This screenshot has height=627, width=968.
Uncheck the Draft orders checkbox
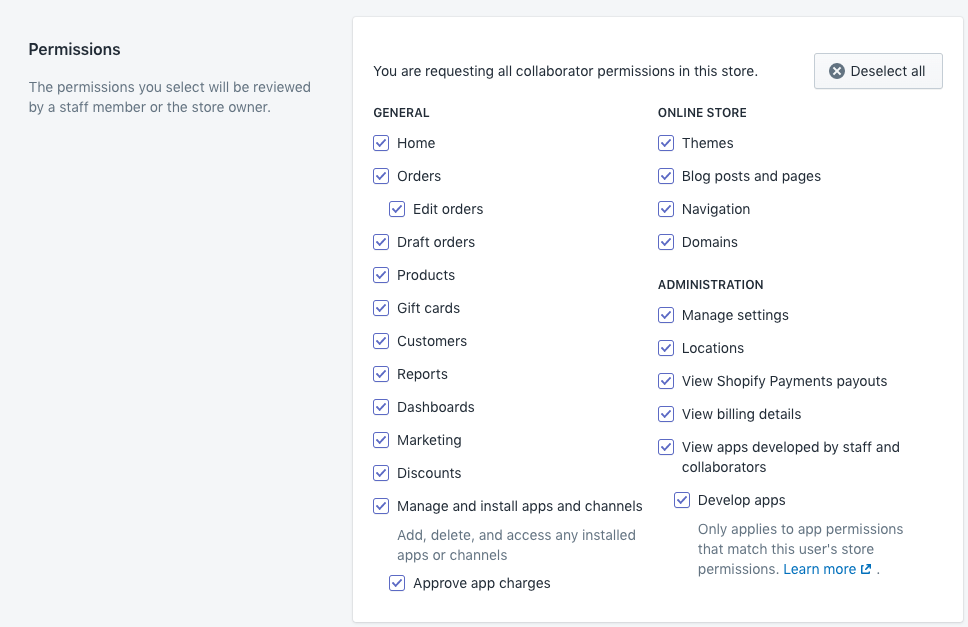click(x=381, y=242)
